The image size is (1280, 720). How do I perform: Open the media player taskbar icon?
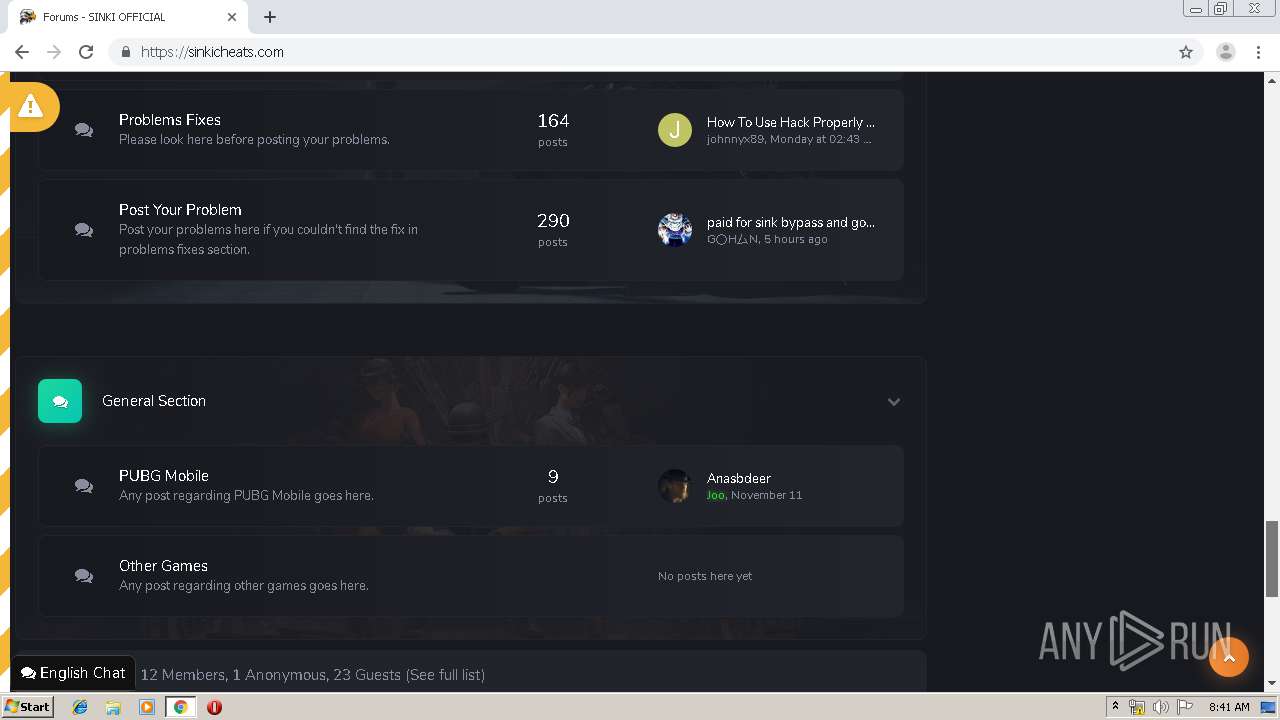pyautogui.click(x=147, y=707)
